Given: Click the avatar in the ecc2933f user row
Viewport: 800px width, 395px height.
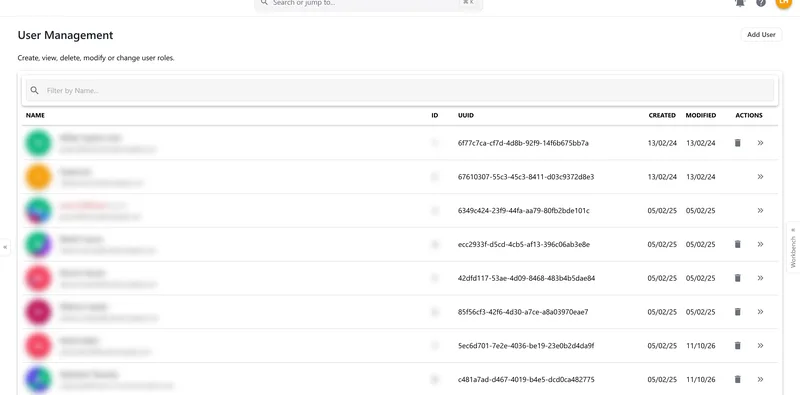Looking at the screenshot, I should click(x=38, y=244).
